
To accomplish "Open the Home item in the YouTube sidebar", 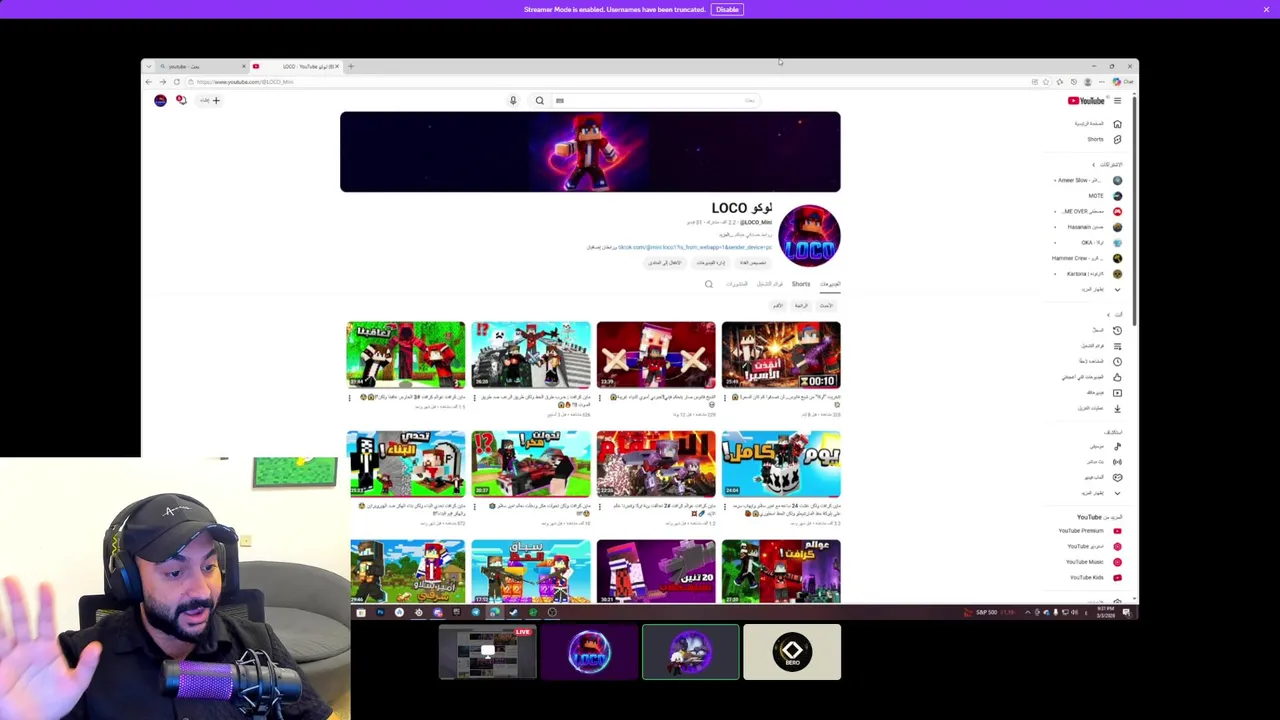I will [x=1098, y=124].
